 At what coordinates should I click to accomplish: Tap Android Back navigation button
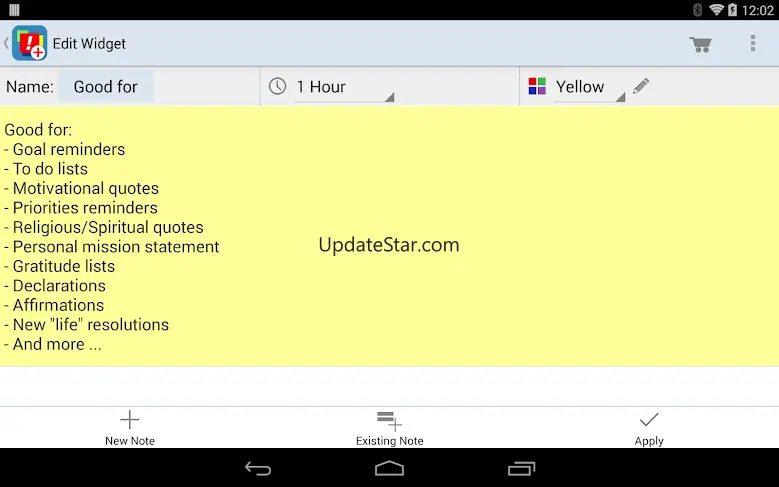[258, 468]
